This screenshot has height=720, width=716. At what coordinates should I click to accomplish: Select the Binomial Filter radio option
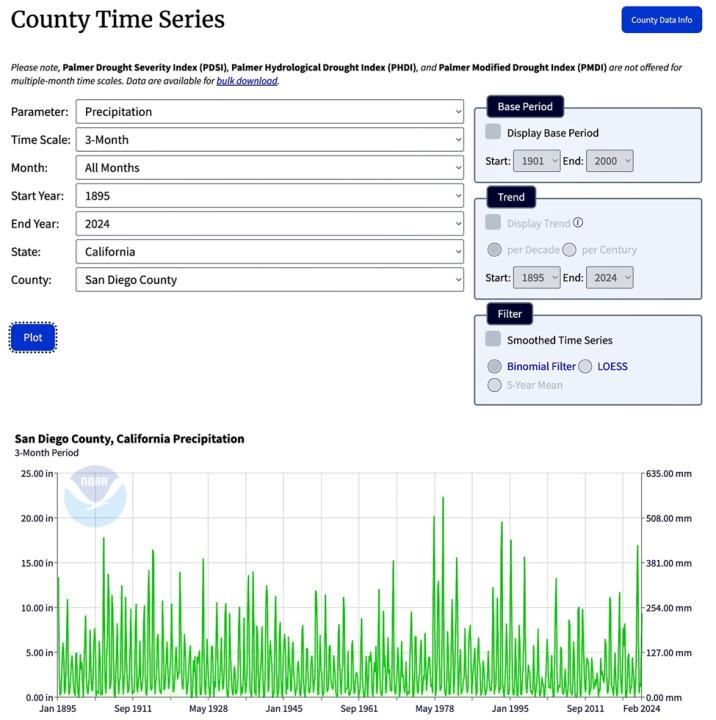[494, 366]
